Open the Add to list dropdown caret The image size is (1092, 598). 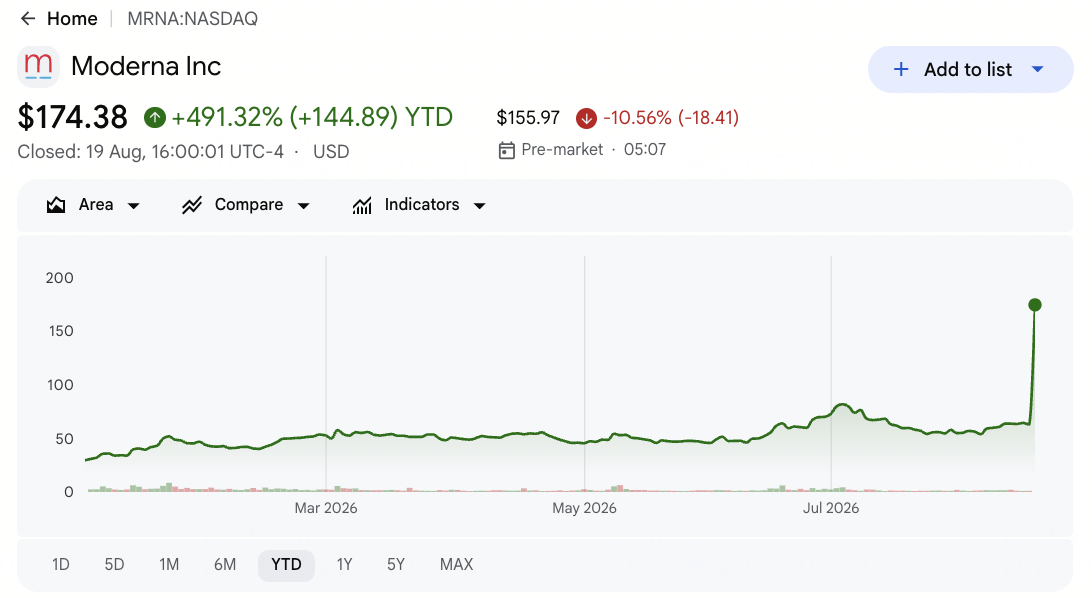tap(1037, 70)
